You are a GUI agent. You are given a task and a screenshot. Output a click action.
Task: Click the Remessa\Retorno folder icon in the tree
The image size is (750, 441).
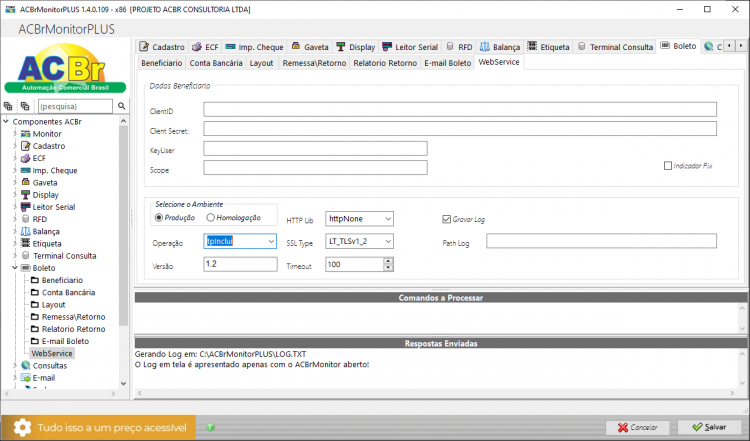[34, 317]
